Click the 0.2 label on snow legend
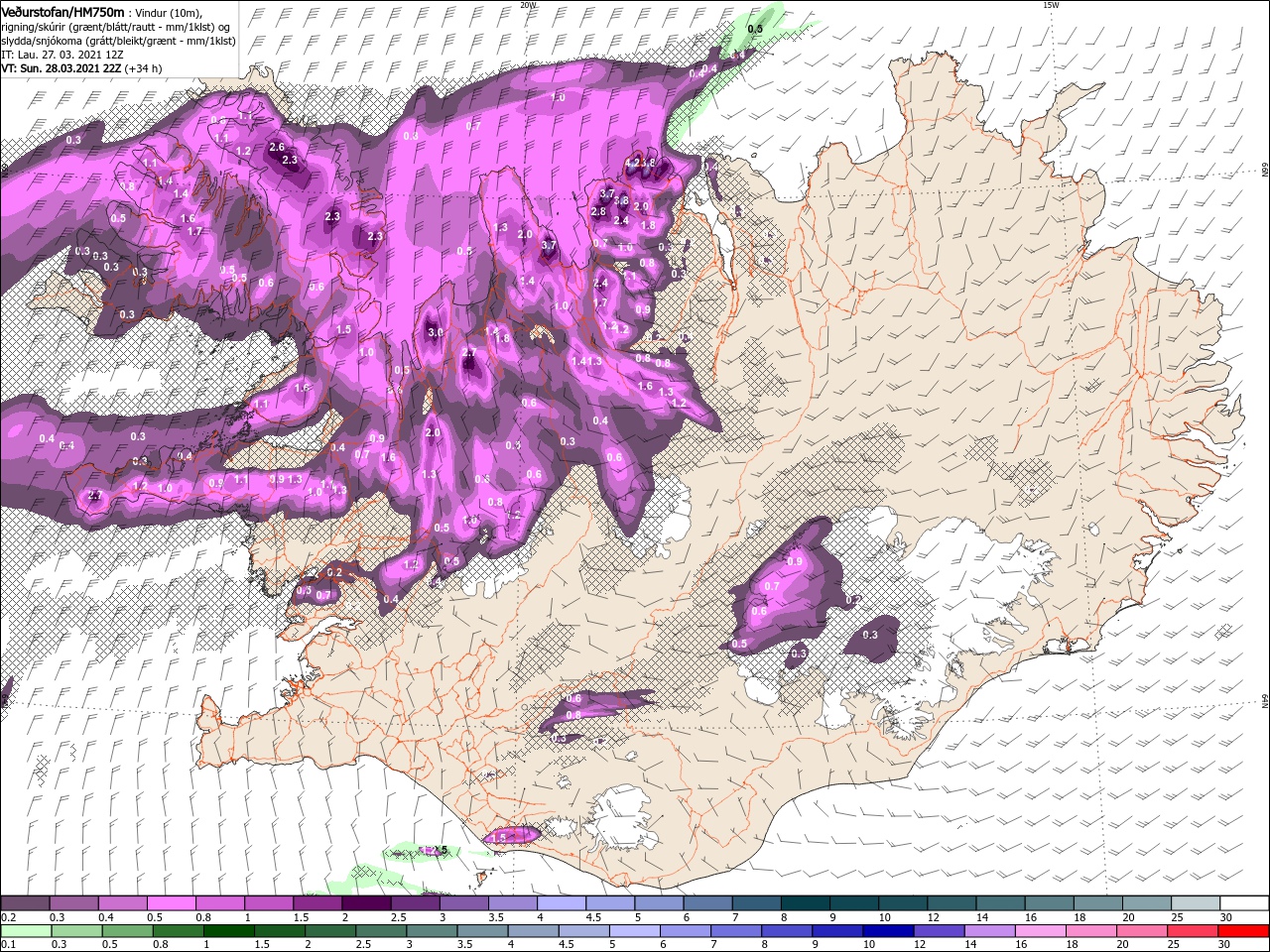The height and width of the screenshot is (952, 1270). tap(8, 917)
